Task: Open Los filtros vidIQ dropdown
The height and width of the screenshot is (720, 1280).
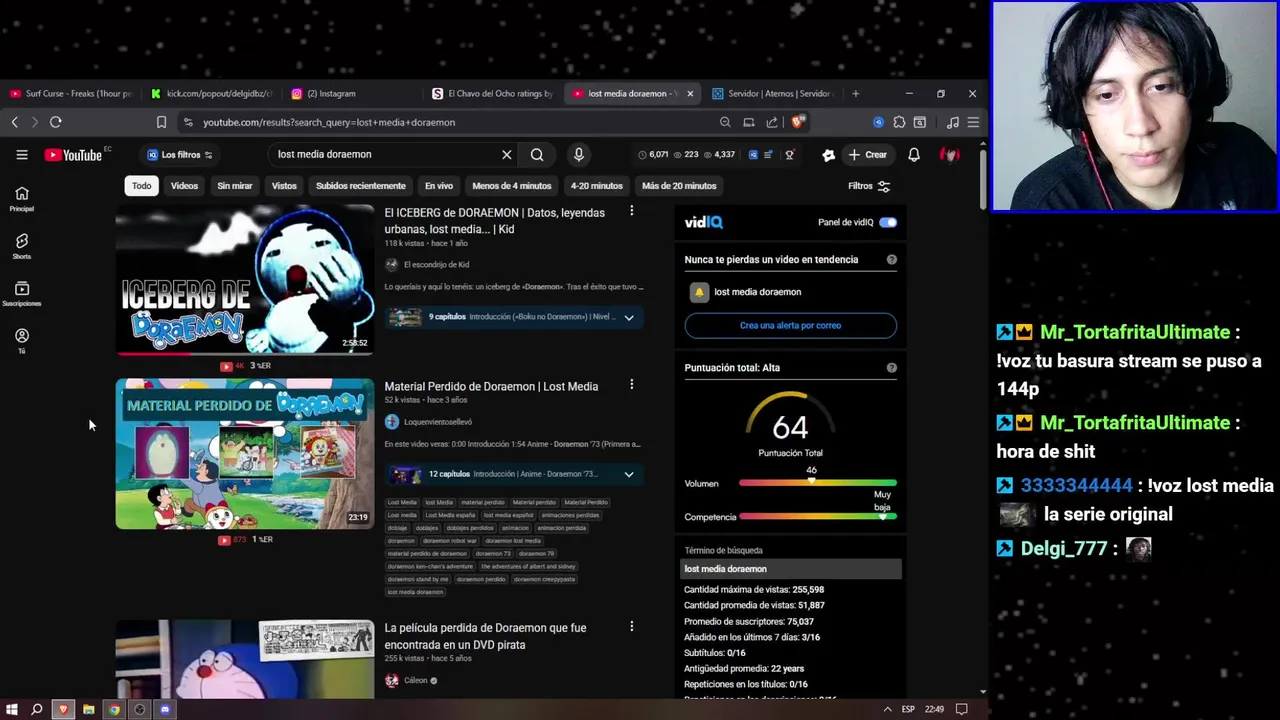Action: tap(179, 155)
